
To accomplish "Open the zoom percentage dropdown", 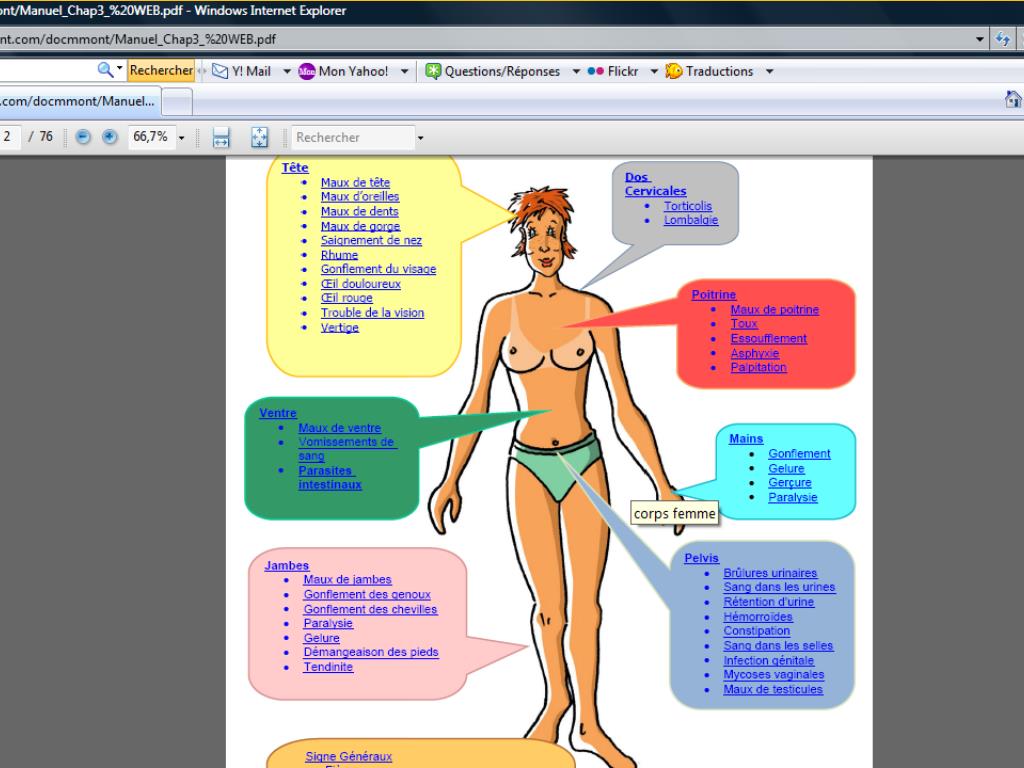I will (x=182, y=138).
